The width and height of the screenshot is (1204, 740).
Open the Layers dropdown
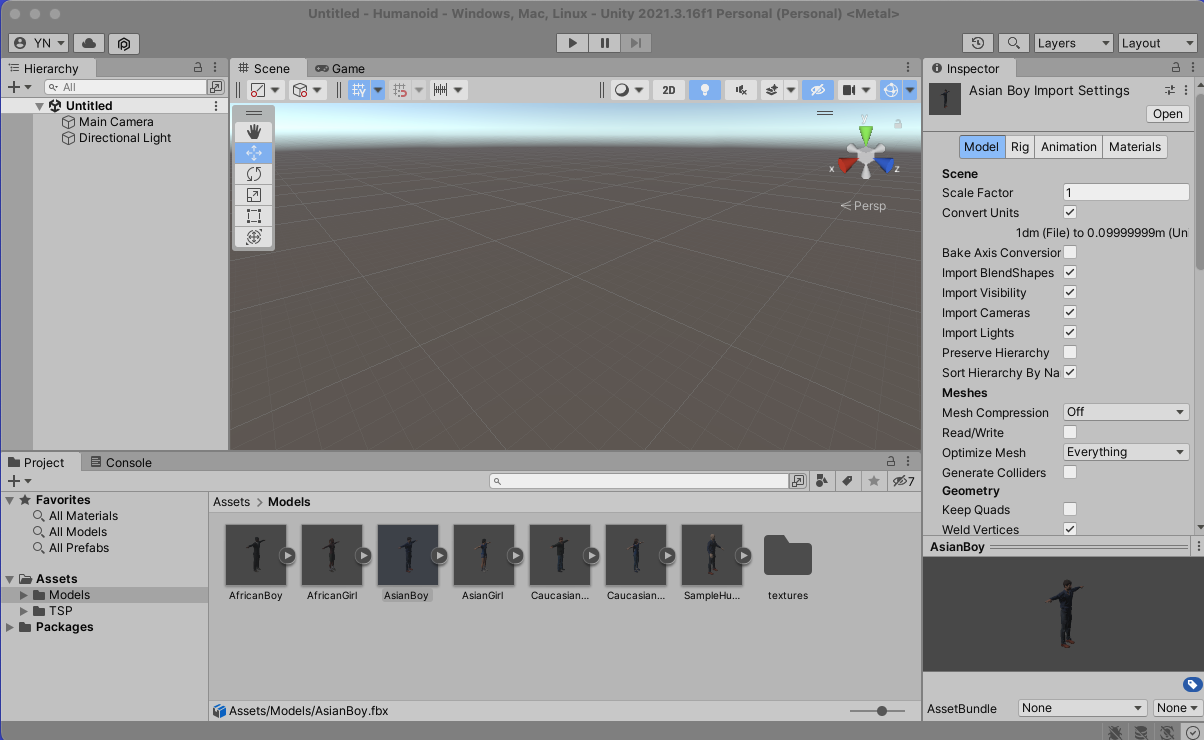tap(1072, 43)
